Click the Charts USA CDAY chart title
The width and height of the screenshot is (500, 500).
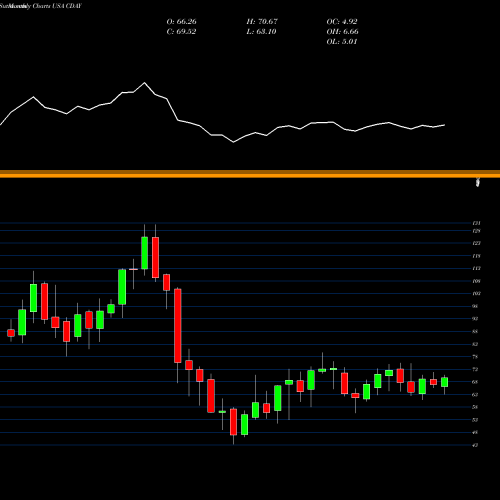(57, 6)
